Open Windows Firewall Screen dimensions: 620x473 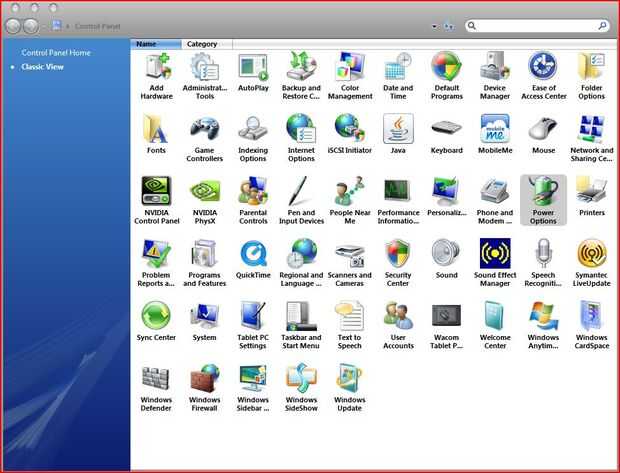click(204, 388)
